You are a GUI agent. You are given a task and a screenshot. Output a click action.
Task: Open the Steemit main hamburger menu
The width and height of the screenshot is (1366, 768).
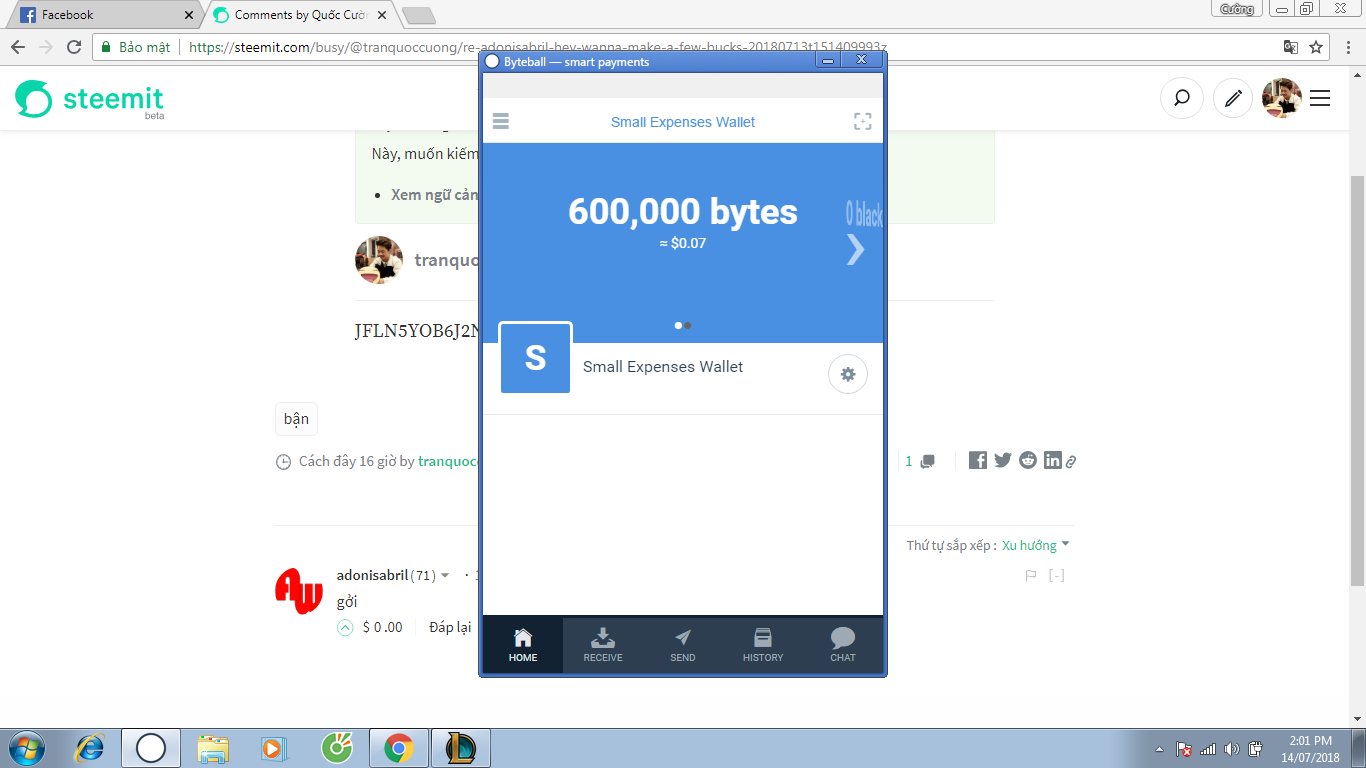pos(1320,98)
